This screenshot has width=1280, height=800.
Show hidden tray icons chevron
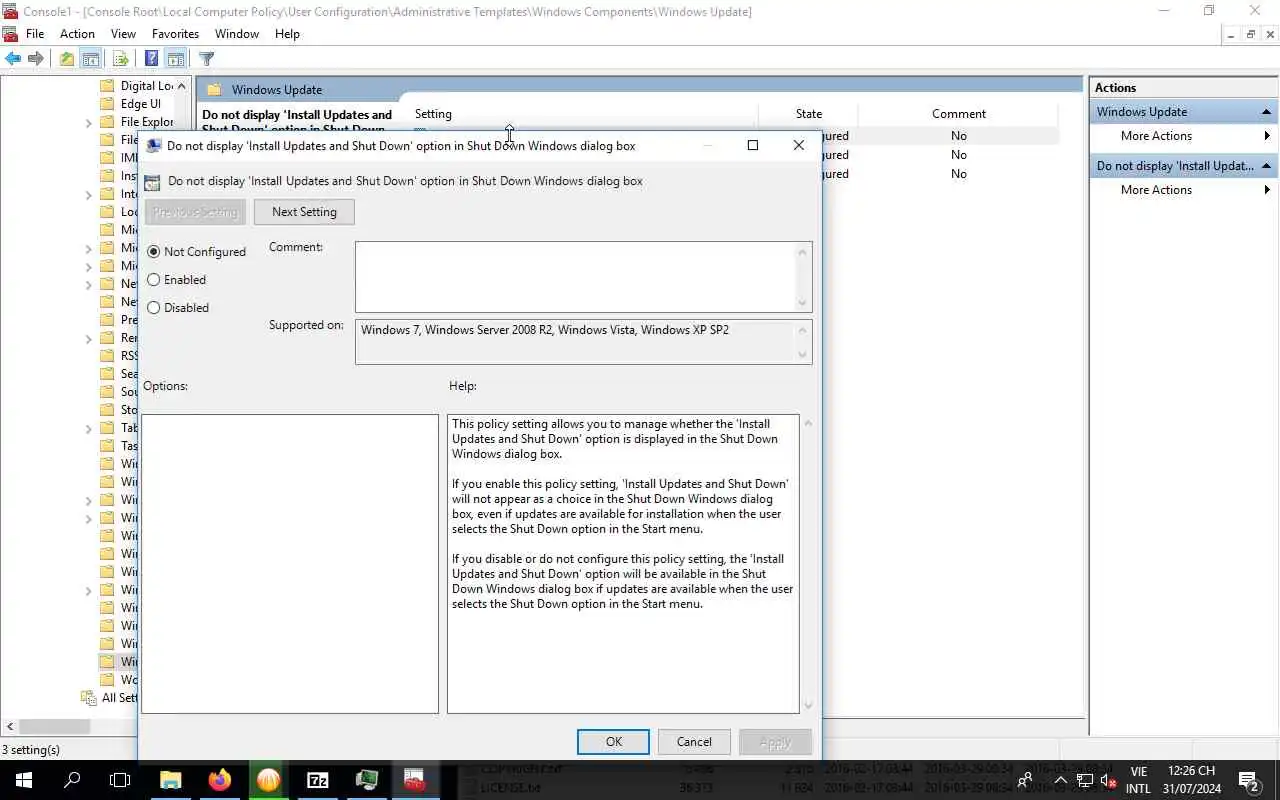pos(1061,780)
